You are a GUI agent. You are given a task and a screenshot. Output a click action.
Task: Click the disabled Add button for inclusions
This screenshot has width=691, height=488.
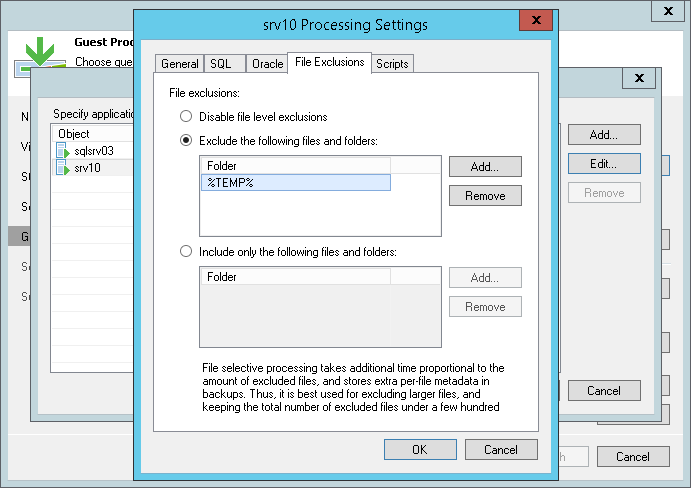point(485,278)
